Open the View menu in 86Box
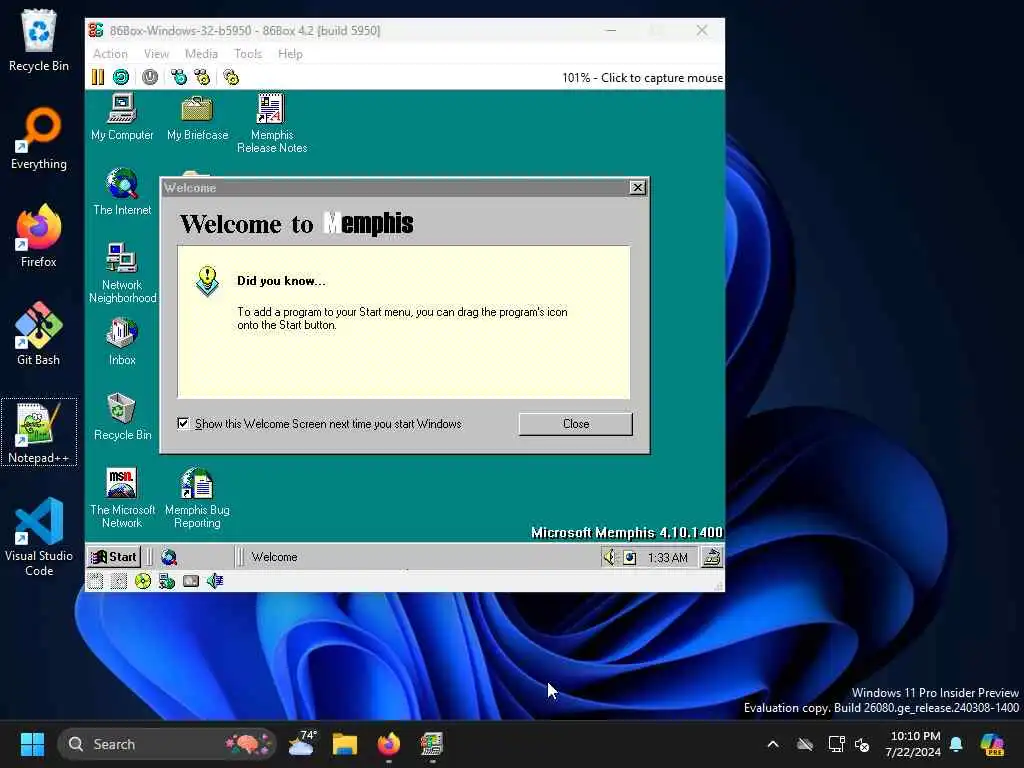Viewport: 1024px width, 768px height. pyautogui.click(x=156, y=54)
